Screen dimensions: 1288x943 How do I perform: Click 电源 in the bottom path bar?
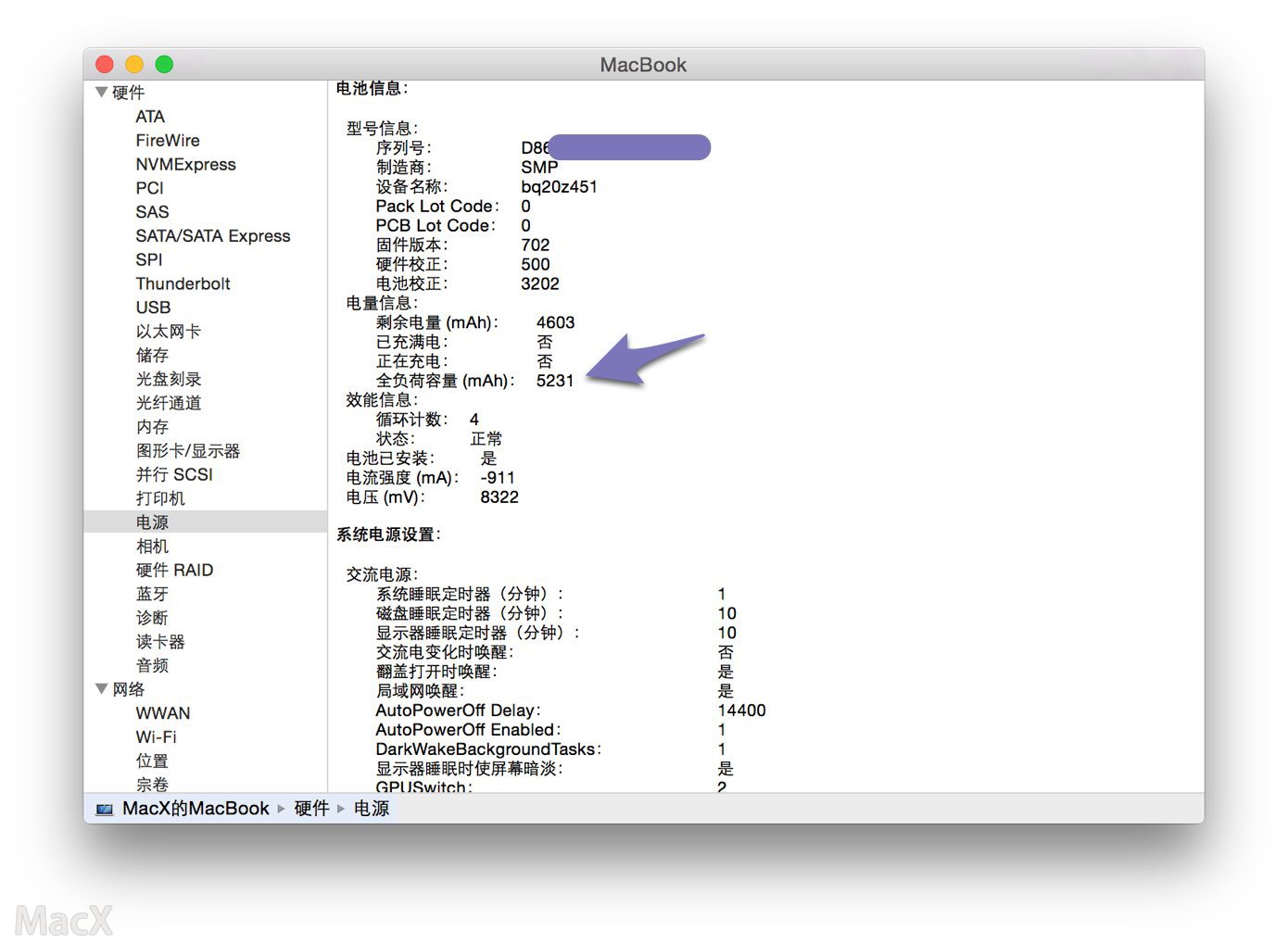(372, 809)
